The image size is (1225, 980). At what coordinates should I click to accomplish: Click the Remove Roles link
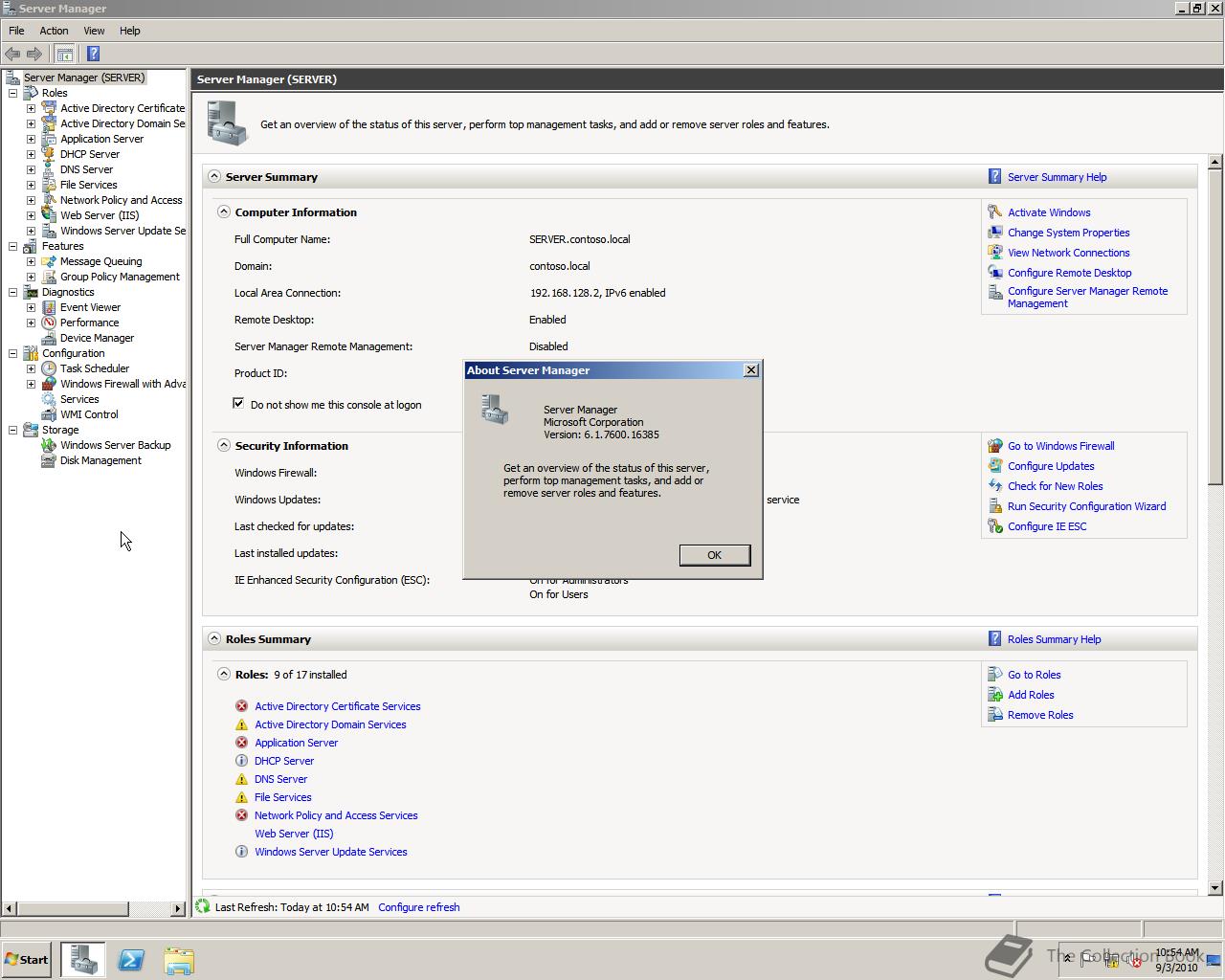coord(1040,715)
